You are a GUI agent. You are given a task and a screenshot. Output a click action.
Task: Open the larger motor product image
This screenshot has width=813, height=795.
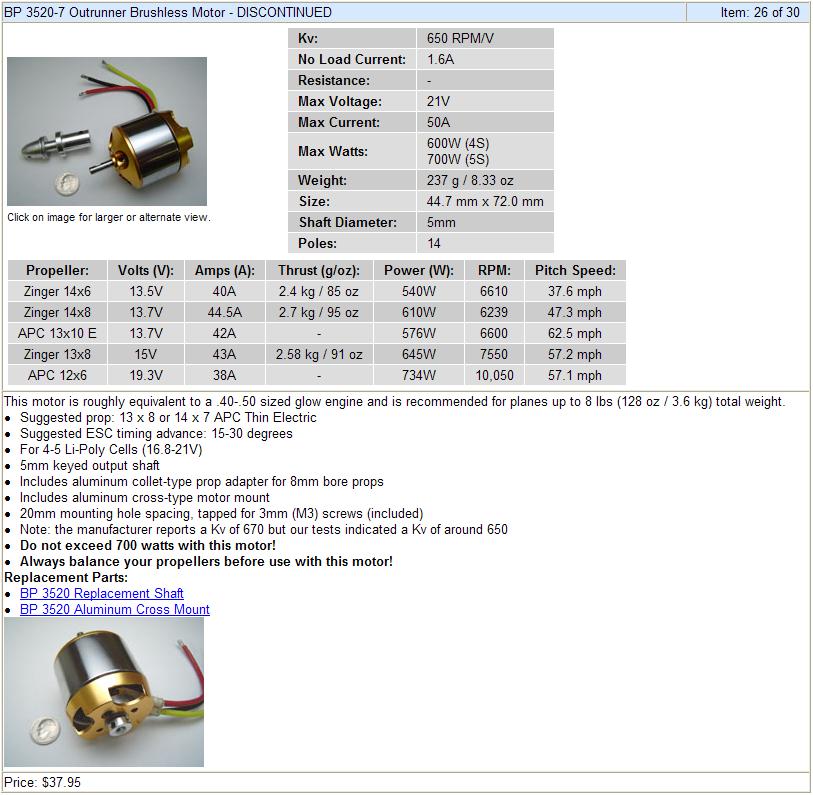(107, 131)
